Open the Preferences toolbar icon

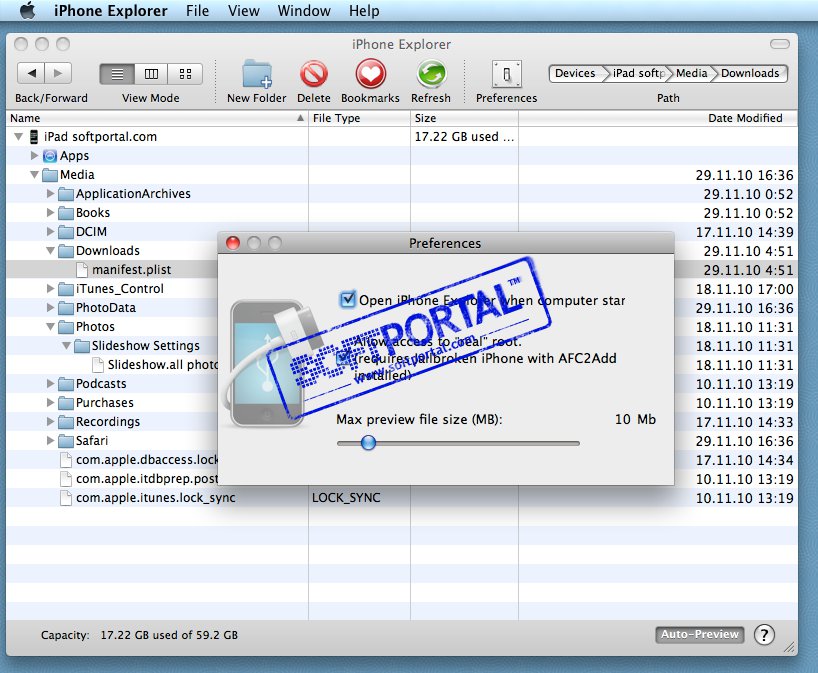(x=506, y=74)
